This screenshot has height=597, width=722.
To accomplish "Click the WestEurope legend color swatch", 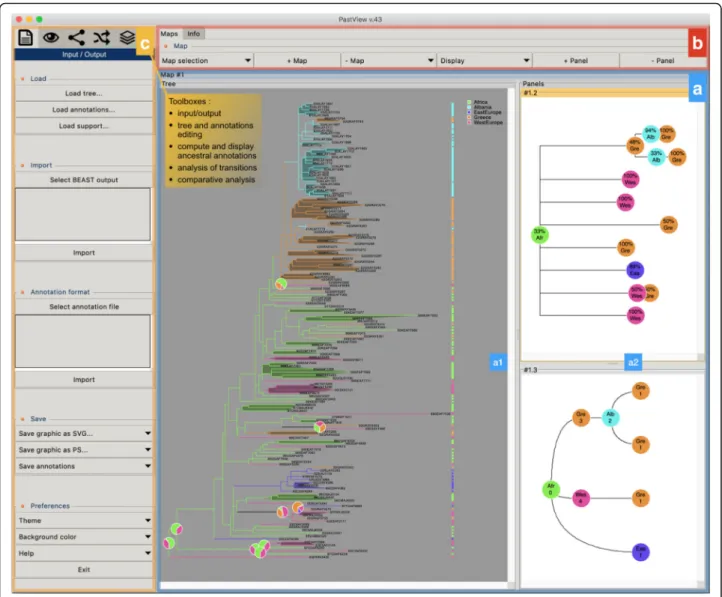I will [469, 122].
